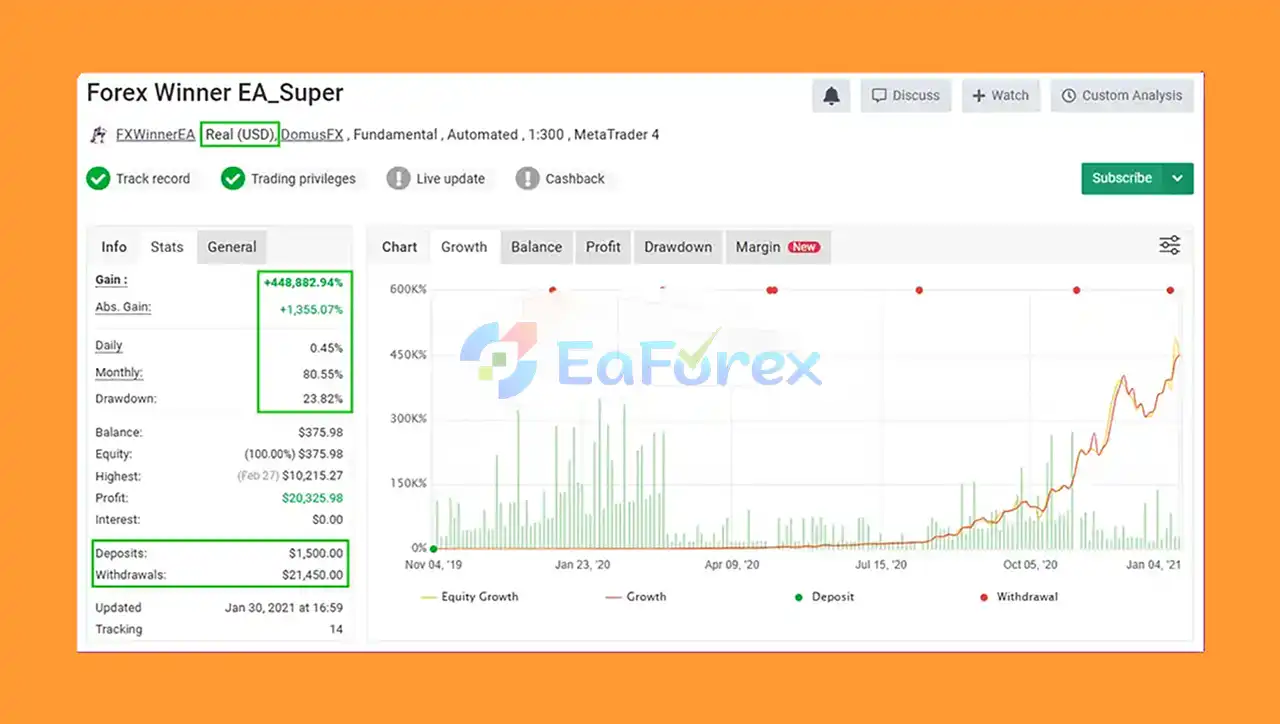Switch to the Stats tab
The image size is (1280, 724).
pyautogui.click(x=167, y=247)
